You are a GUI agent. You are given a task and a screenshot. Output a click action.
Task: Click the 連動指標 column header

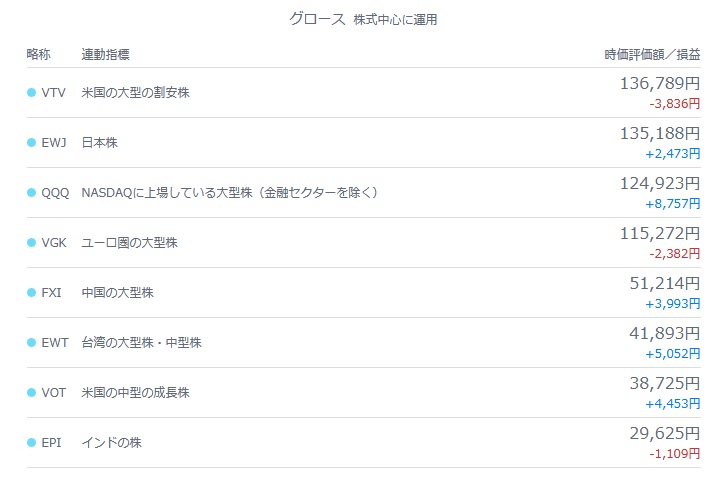[106, 54]
